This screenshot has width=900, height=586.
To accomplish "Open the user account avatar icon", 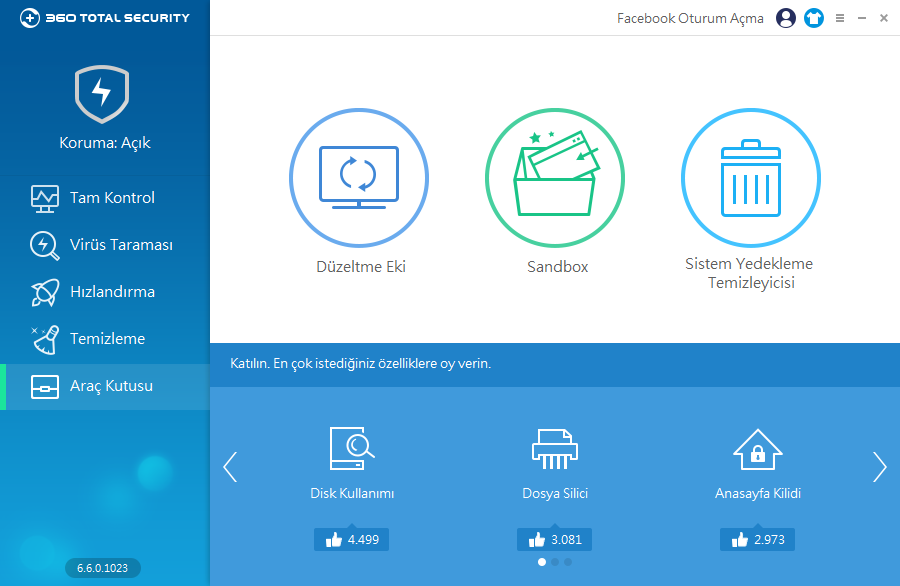I will [x=786, y=18].
